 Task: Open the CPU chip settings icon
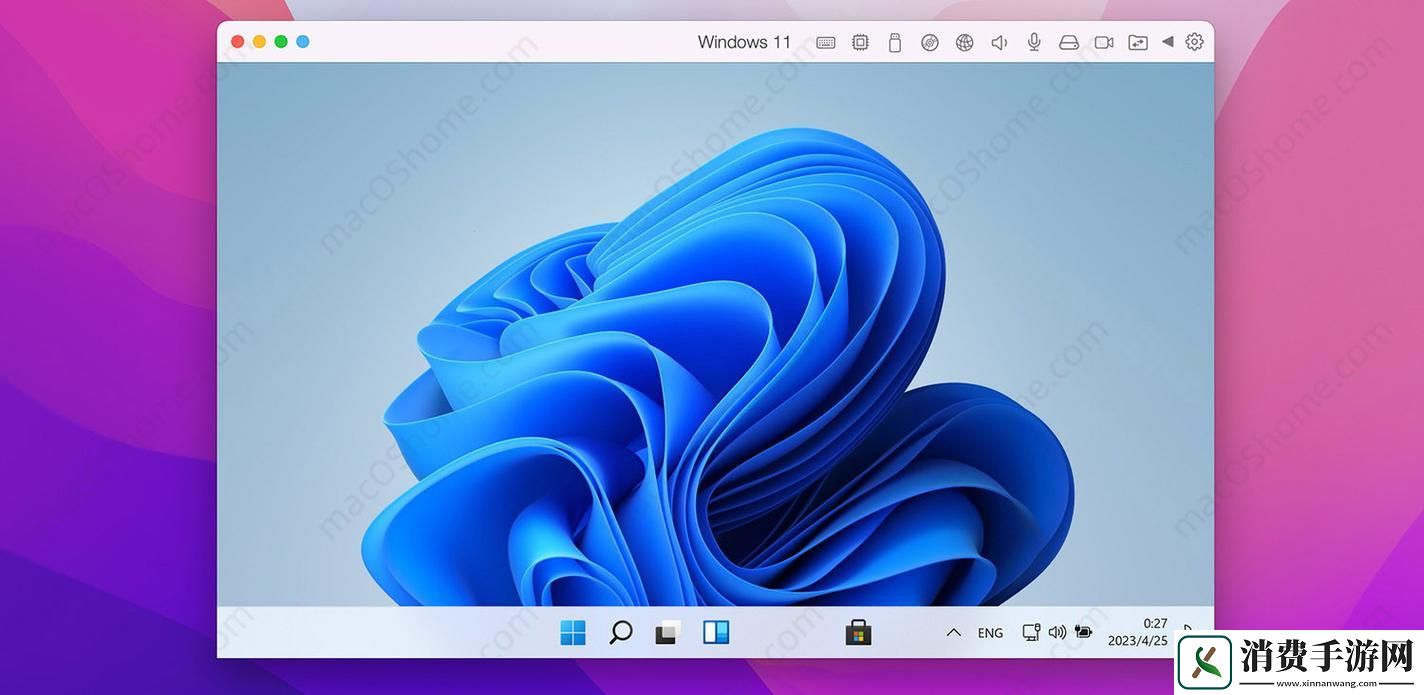860,42
